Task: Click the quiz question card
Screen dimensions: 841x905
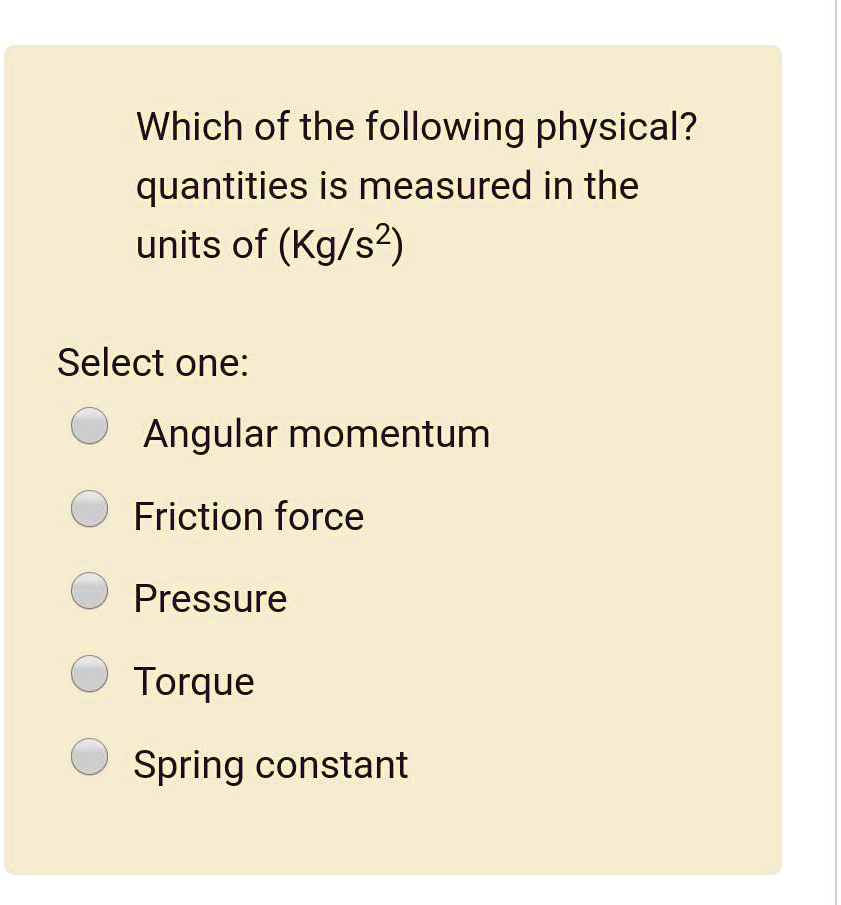Action: click(x=395, y=455)
